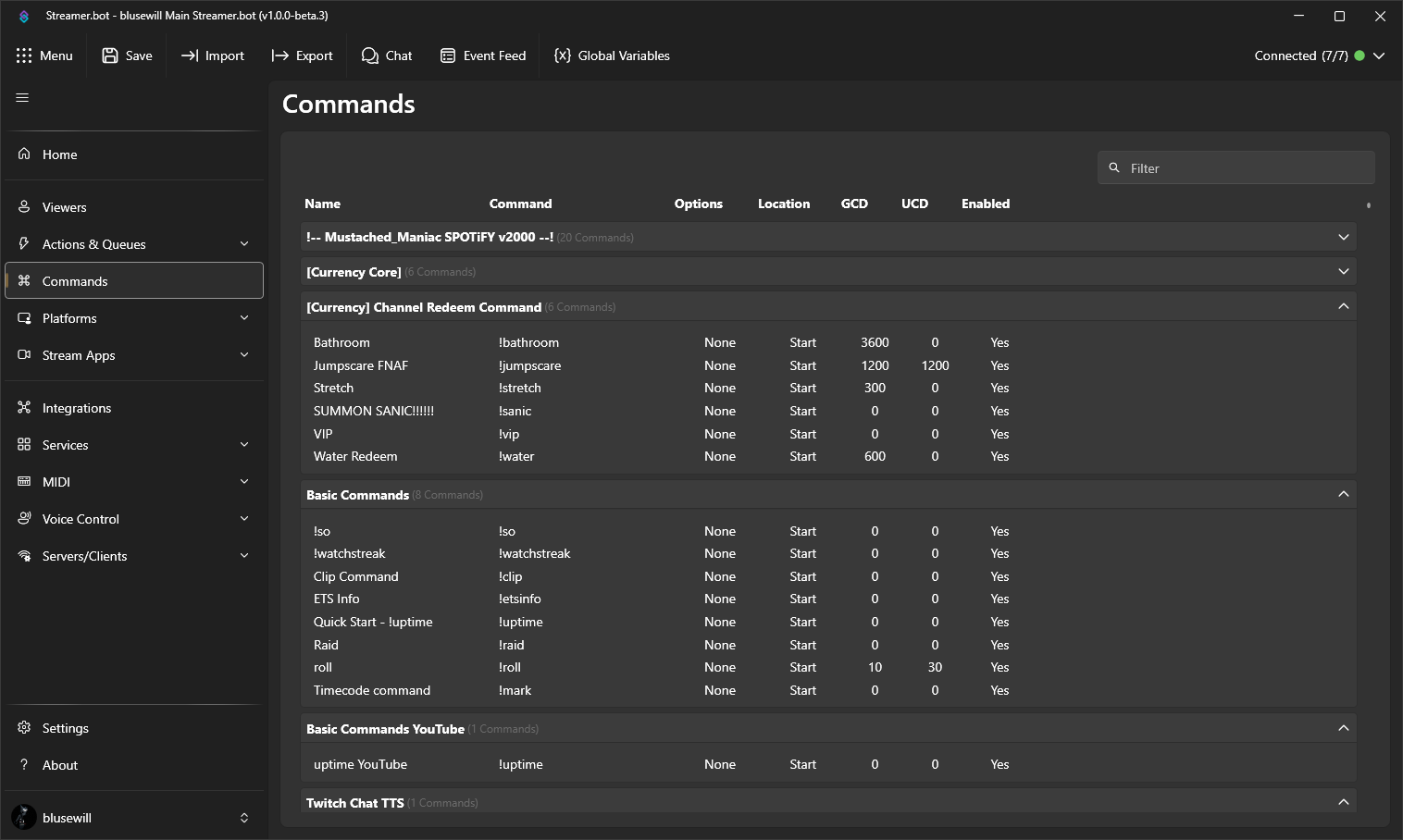Go to the Home page
This screenshot has height=840, width=1403.
click(x=59, y=154)
